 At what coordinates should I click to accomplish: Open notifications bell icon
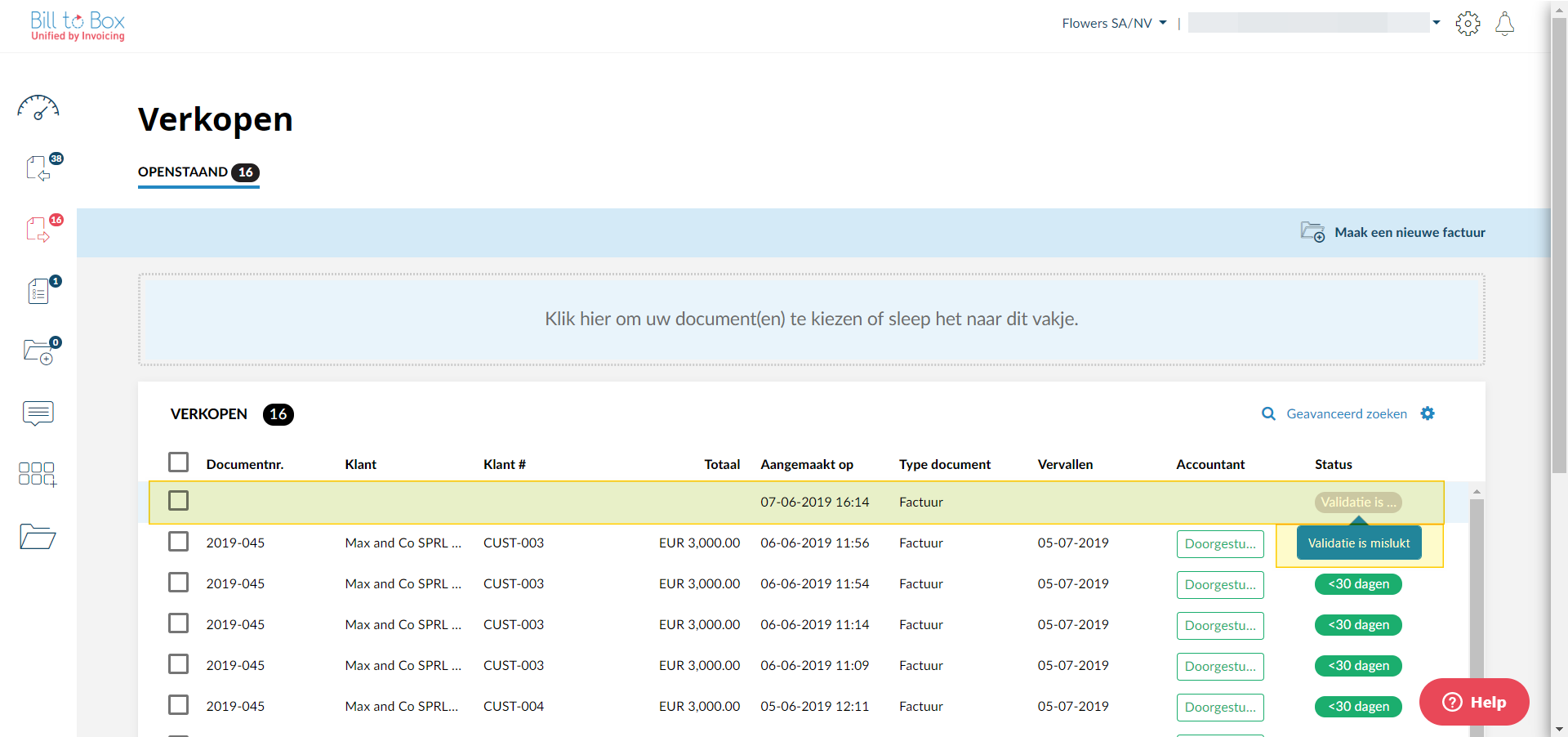click(1504, 24)
